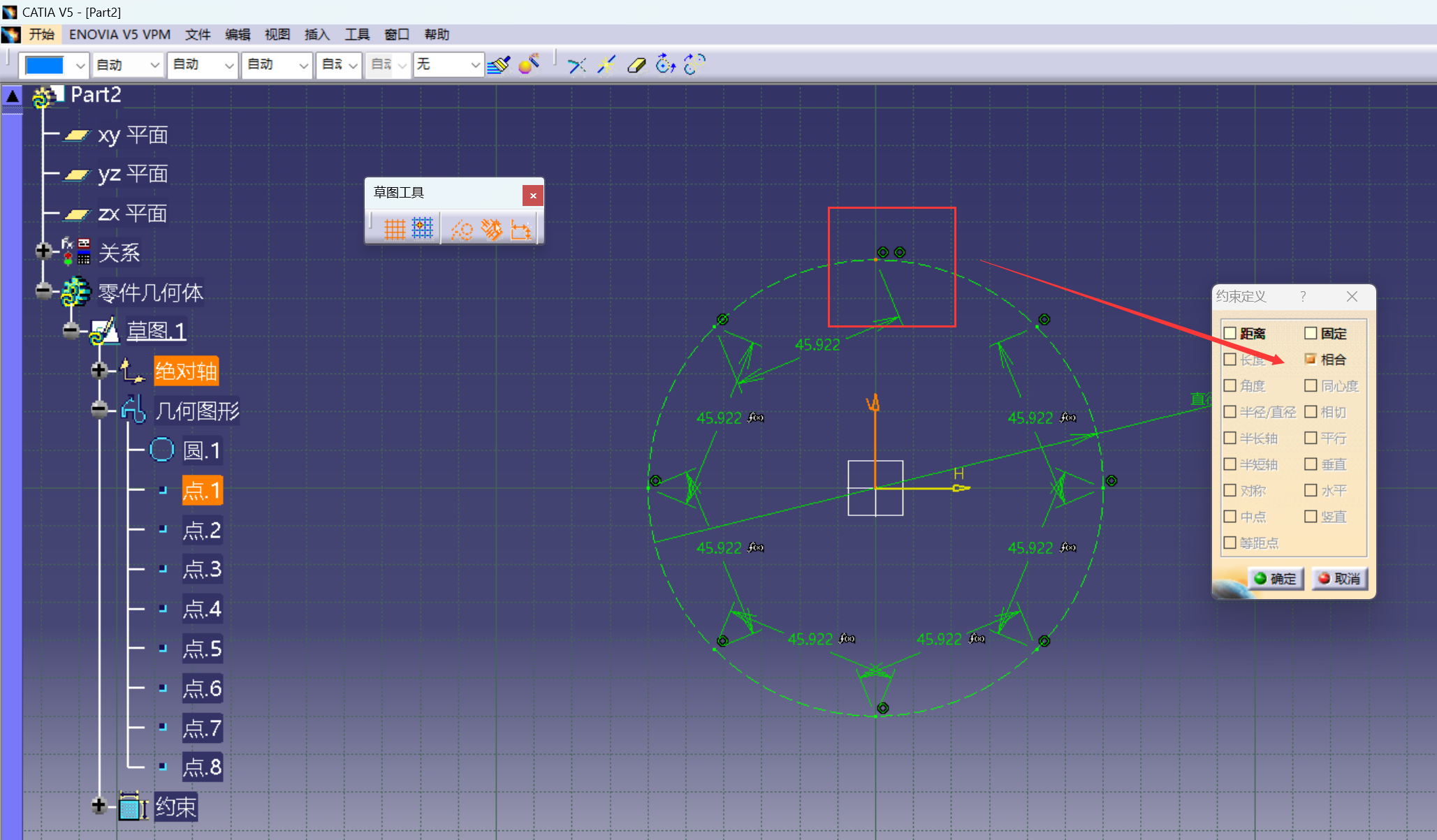Screen dimensions: 1437x840
Task: Toggle Dimensional Constraints icon in 草图工具
Action: pos(521,229)
